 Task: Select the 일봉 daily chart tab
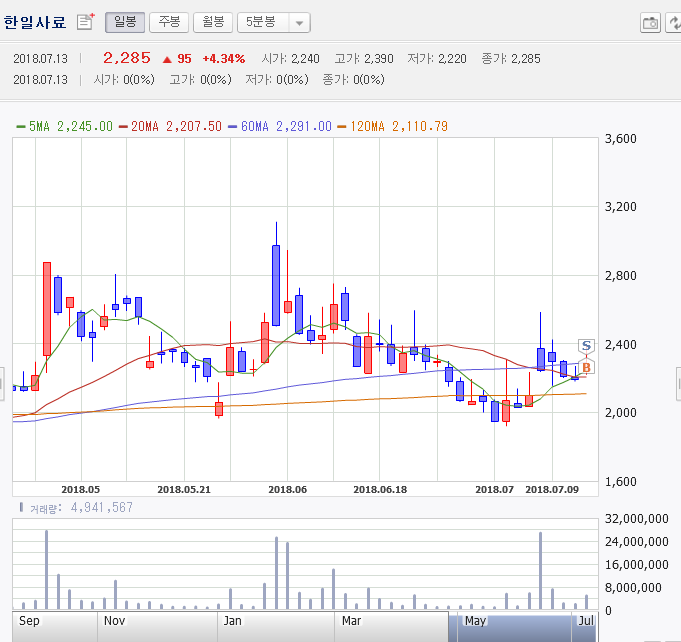pos(125,22)
